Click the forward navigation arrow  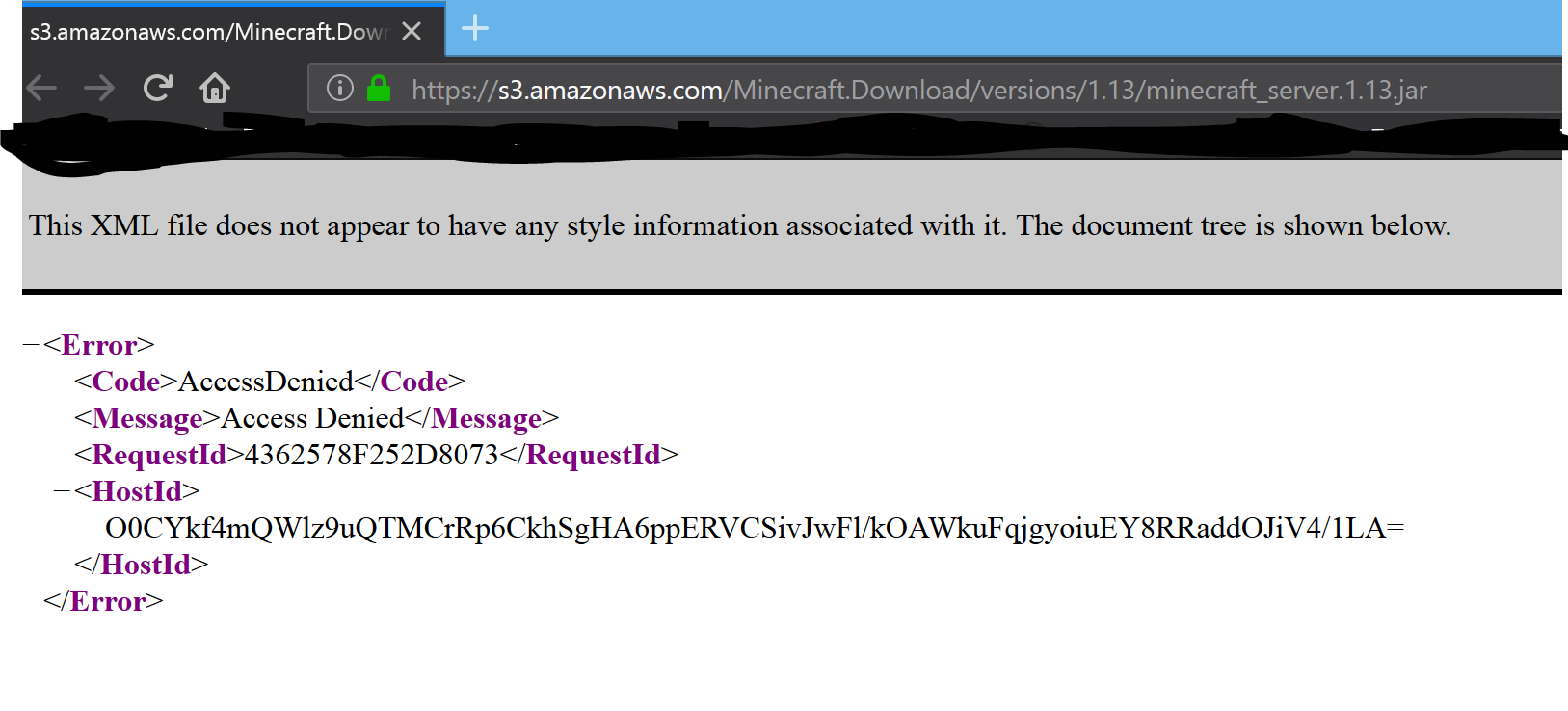[99, 89]
